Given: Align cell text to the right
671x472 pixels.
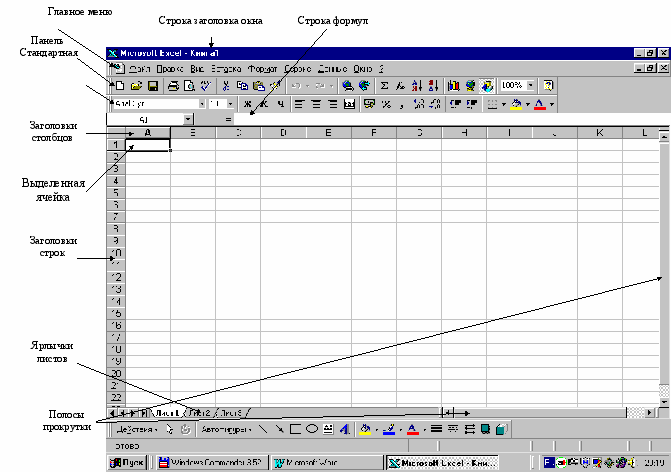Looking at the screenshot, I should tap(333, 104).
